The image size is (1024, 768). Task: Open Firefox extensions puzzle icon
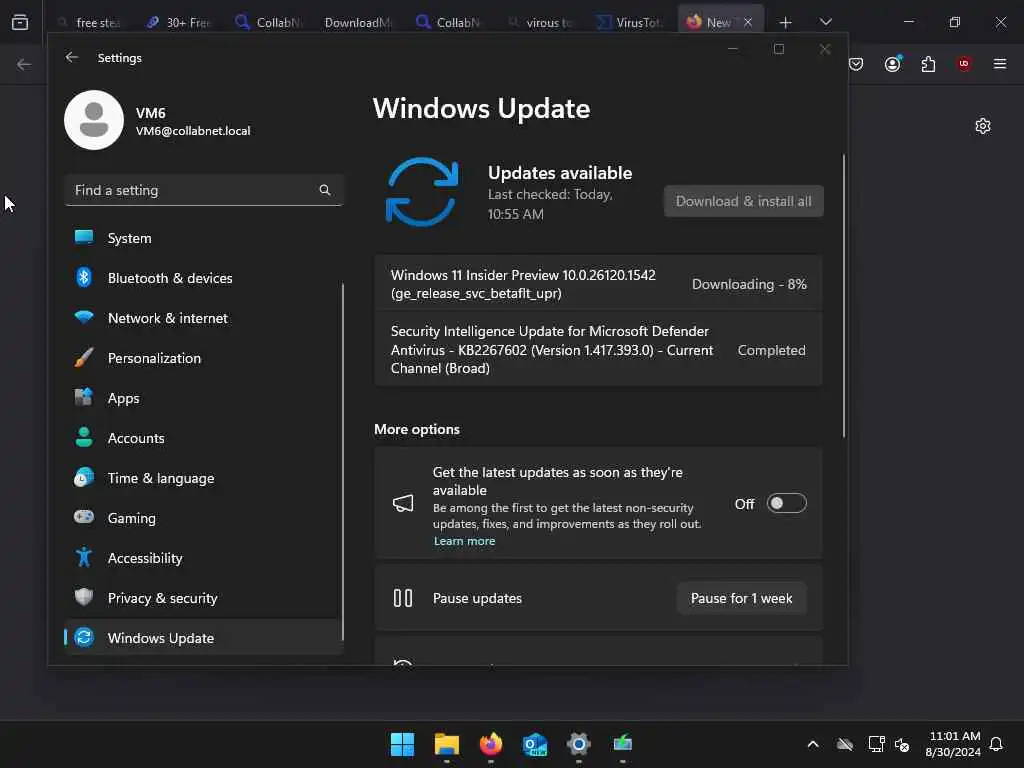point(928,64)
